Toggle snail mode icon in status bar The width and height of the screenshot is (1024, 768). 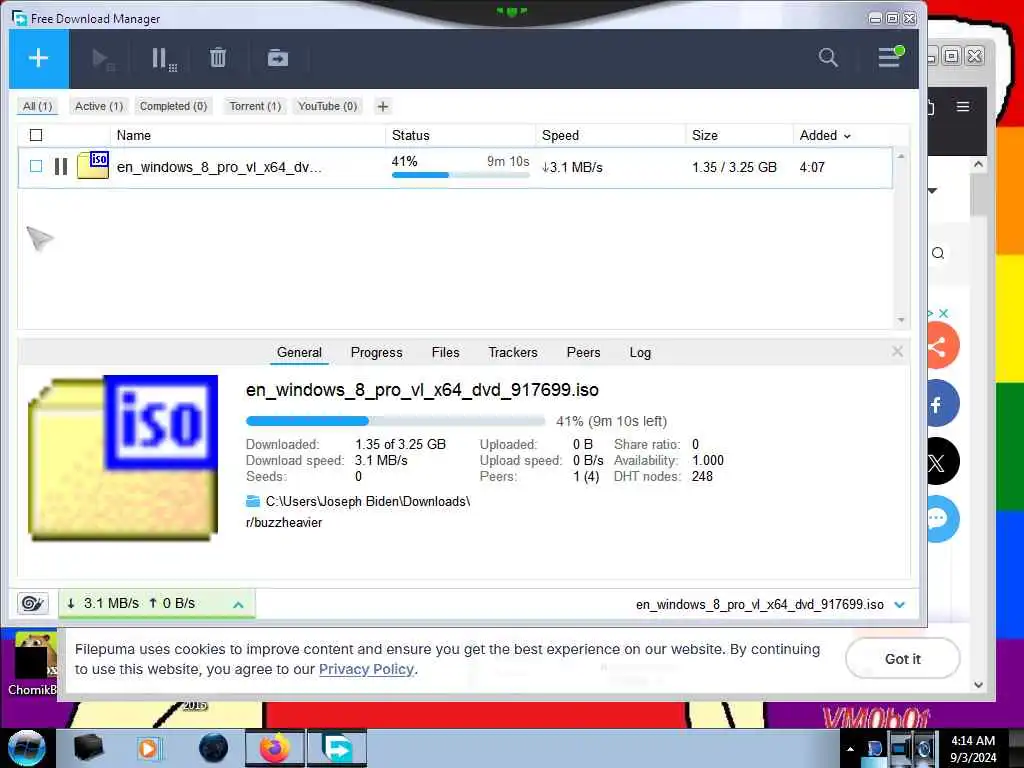click(x=33, y=603)
